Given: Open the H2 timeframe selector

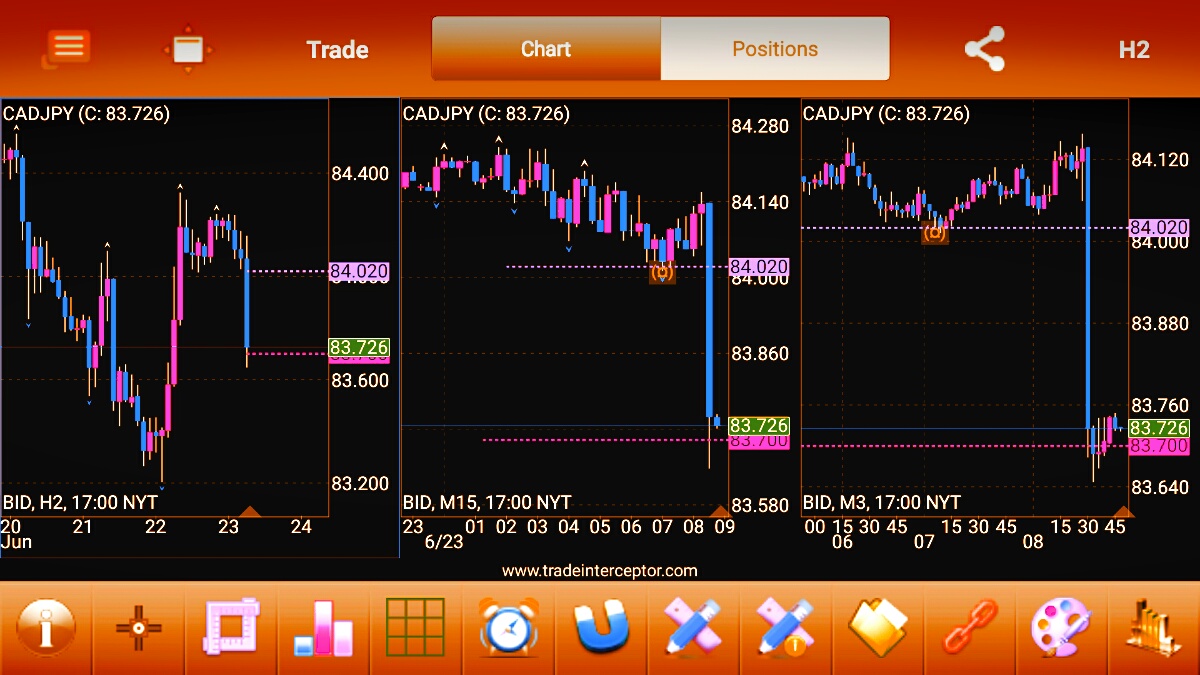Looking at the screenshot, I should [1133, 50].
